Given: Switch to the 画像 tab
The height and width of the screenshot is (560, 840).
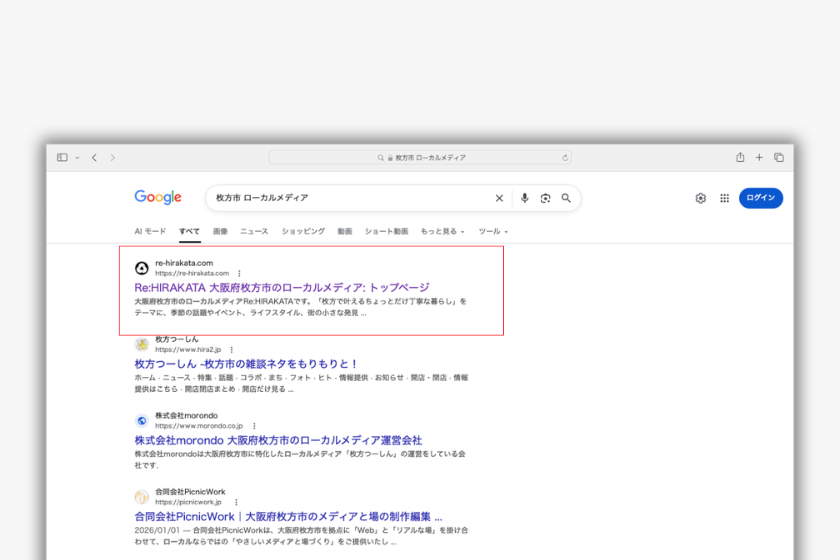Looking at the screenshot, I should coord(220,232).
